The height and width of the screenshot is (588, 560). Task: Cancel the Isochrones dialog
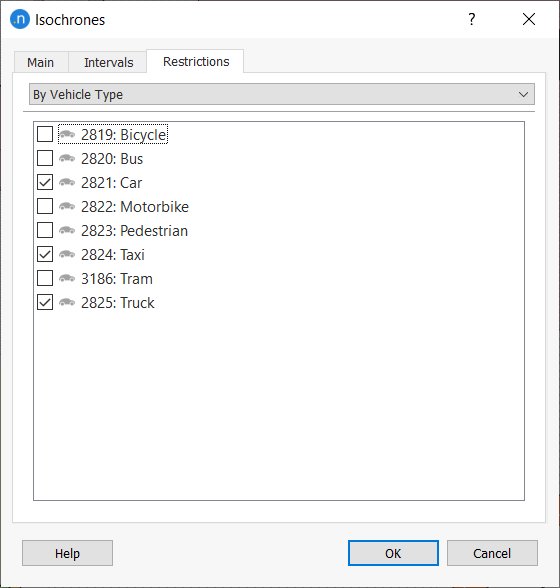[x=492, y=553]
